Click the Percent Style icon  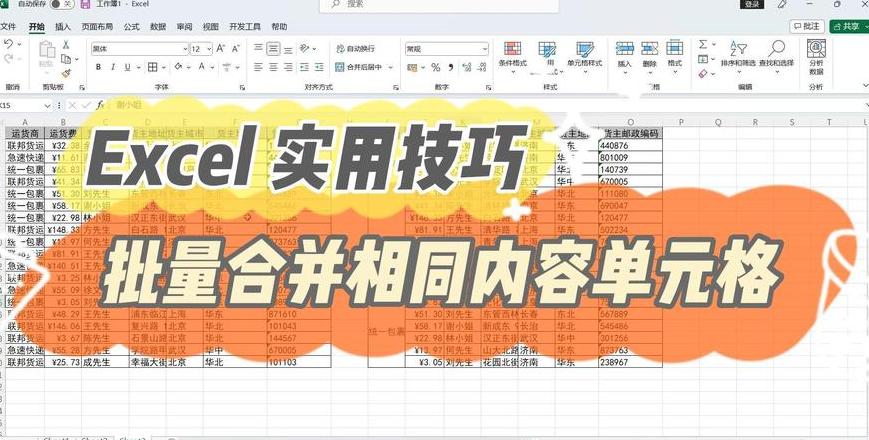436,67
